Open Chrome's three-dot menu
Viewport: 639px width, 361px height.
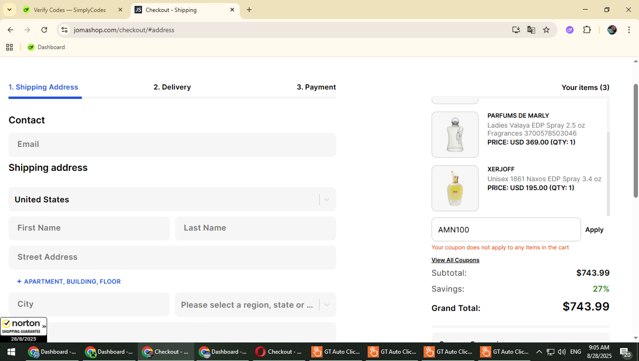629,30
